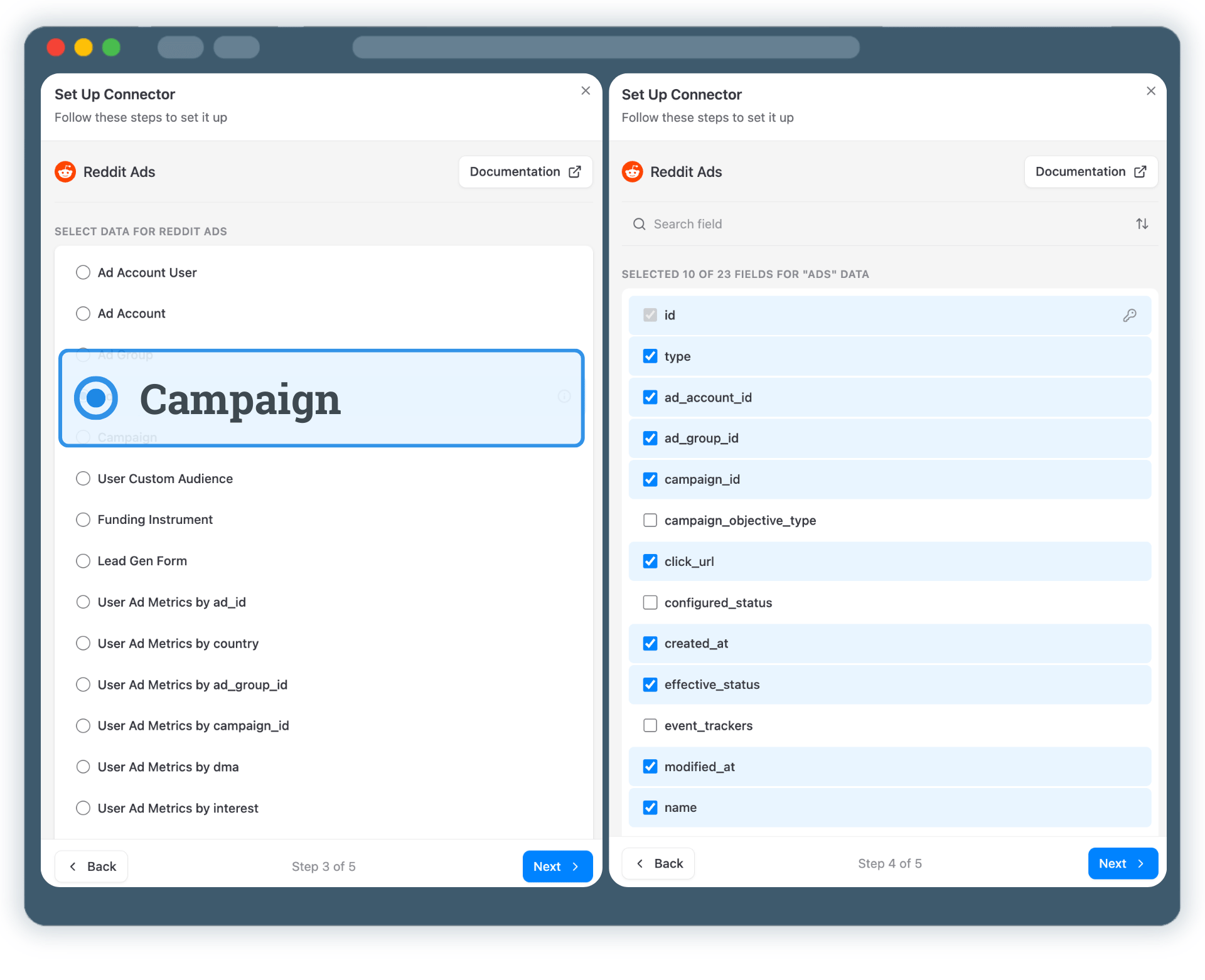Select the Ad Account radio button

tap(83, 313)
